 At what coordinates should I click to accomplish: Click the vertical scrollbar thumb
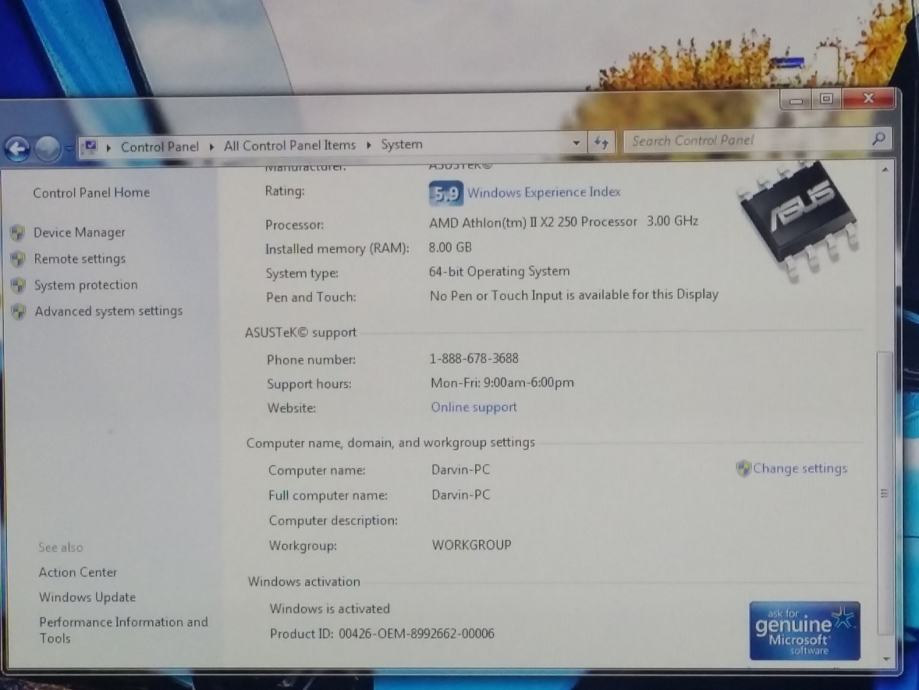coord(884,492)
